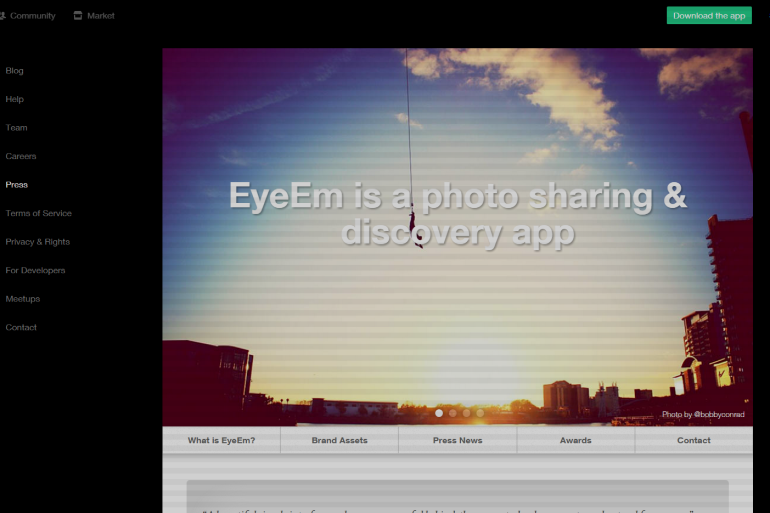The height and width of the screenshot is (513, 770).
Task: Select Press in sidebar menu
Action: 16,185
